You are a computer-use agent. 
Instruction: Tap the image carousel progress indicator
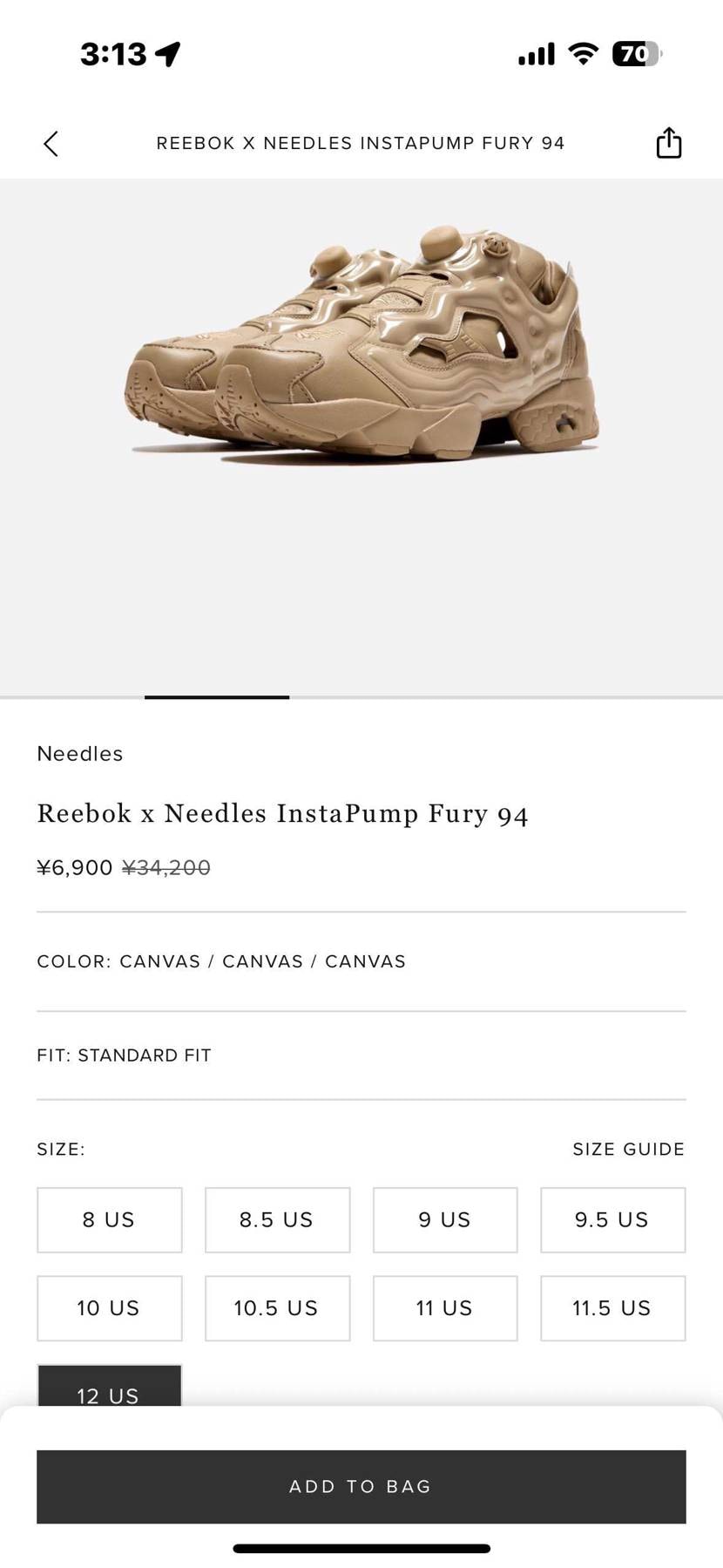217,697
